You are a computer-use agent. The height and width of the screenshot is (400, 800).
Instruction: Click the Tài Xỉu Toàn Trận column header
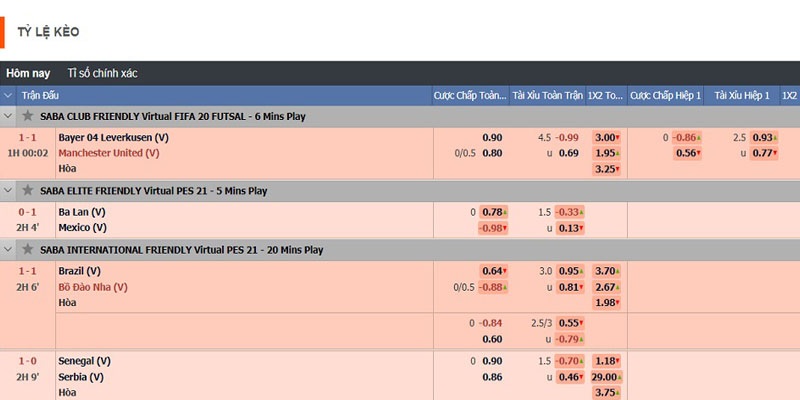pyautogui.click(x=546, y=95)
